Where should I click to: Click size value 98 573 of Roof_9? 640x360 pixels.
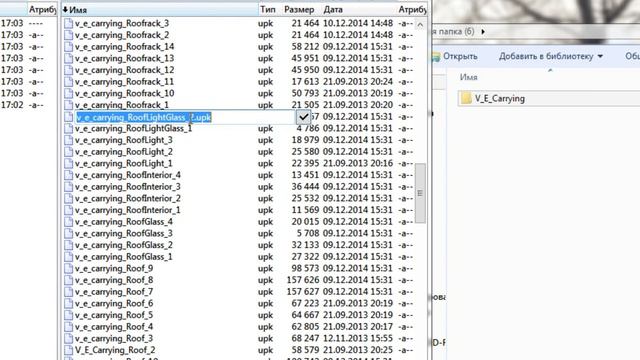point(305,269)
